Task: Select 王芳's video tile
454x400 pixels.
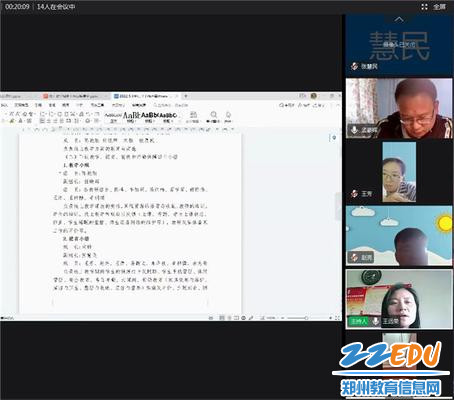Action: pos(399,172)
